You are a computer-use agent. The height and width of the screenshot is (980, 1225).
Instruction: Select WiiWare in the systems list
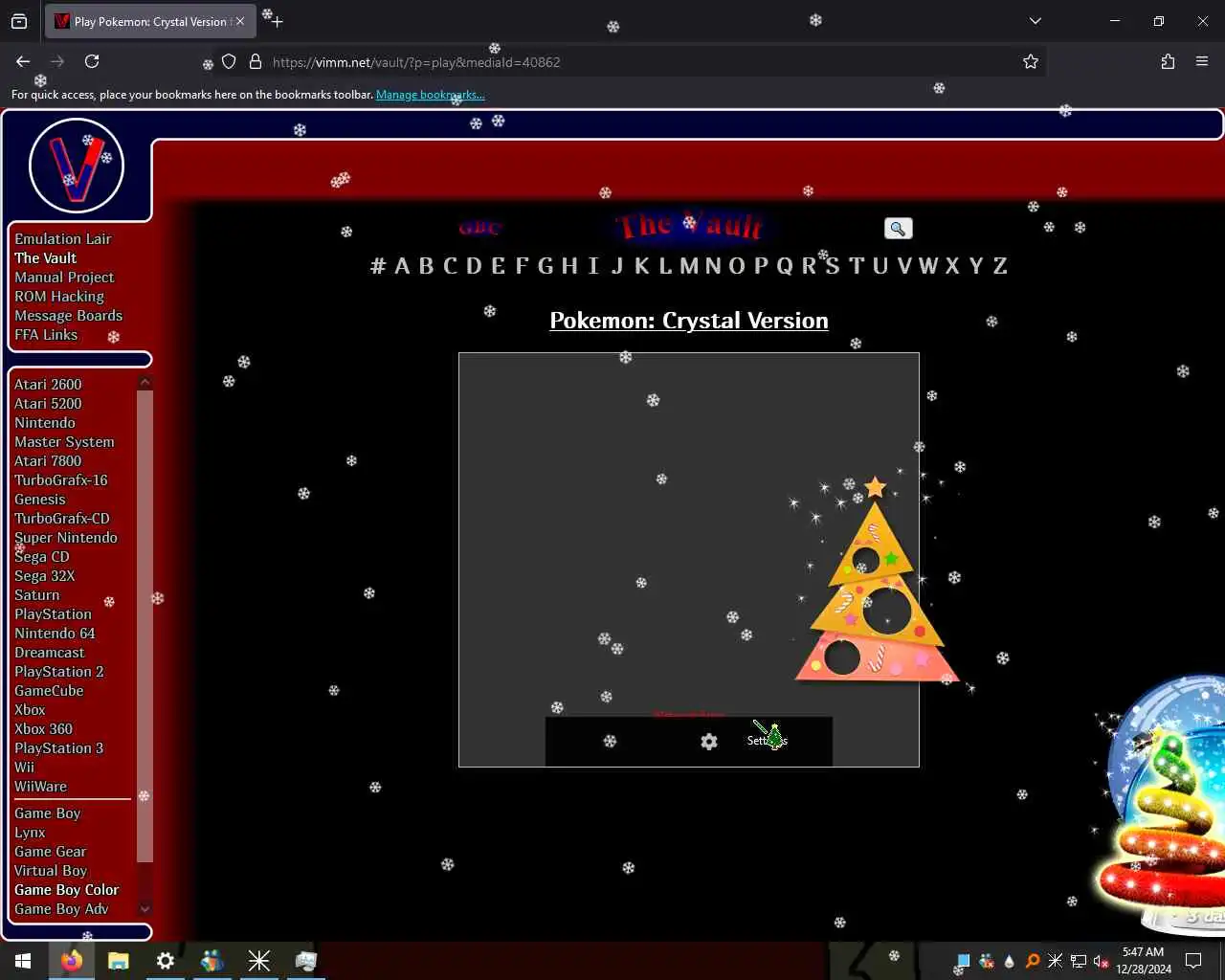pos(41,787)
